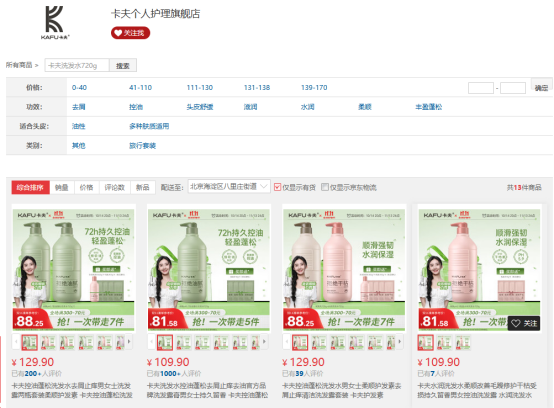Open the first product's main image
The image size is (554, 408).
pyautogui.click(x=73, y=268)
